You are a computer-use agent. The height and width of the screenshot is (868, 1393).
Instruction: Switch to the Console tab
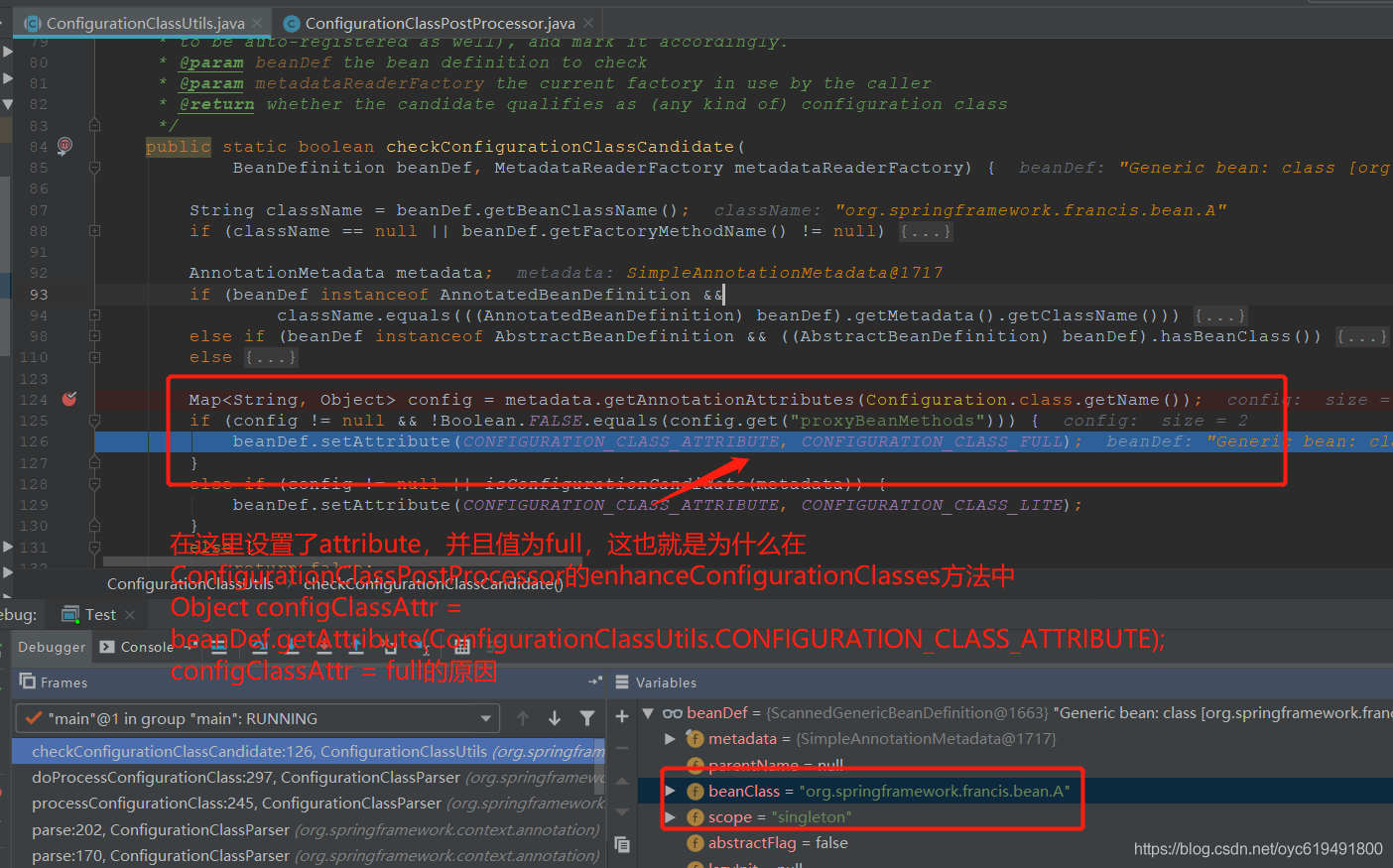(x=147, y=647)
